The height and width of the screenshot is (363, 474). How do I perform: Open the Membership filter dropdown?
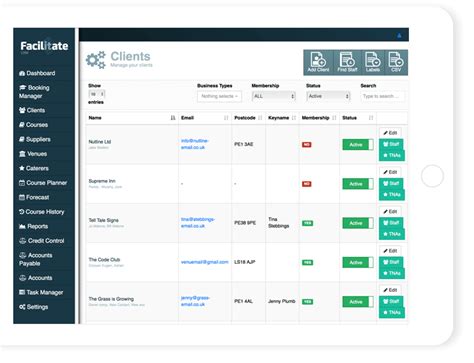tap(273, 96)
